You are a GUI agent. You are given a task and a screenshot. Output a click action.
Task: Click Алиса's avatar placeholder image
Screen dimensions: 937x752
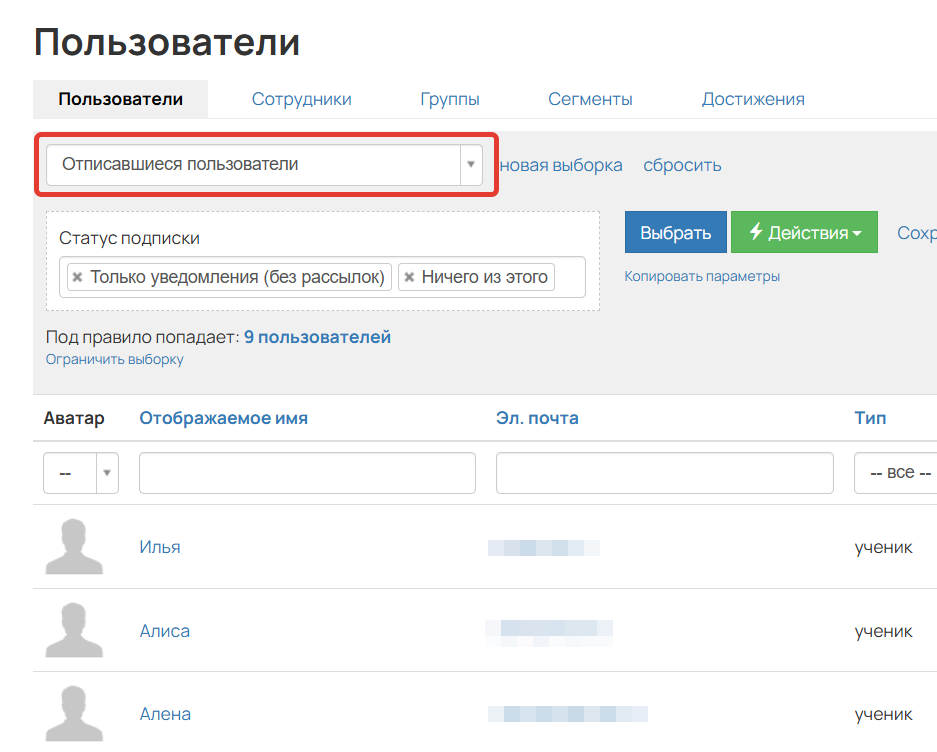75,630
